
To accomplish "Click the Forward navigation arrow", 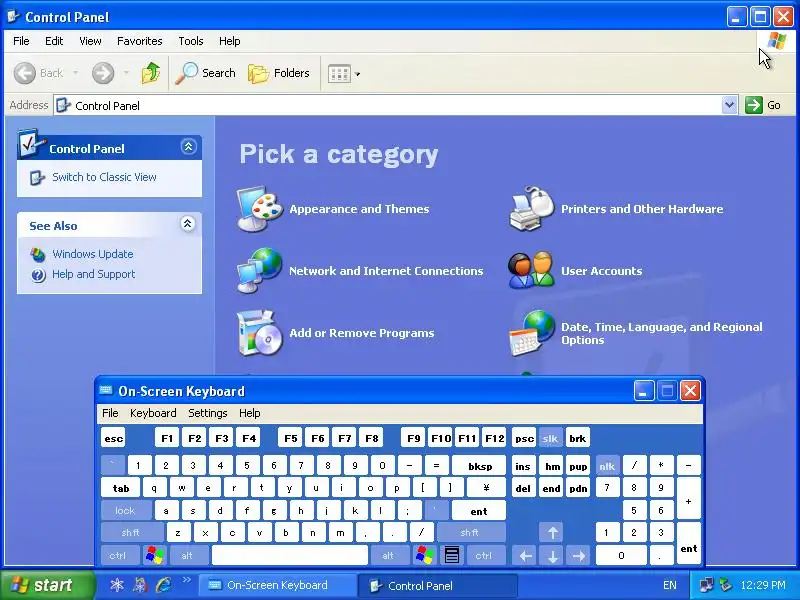I will tap(103, 73).
